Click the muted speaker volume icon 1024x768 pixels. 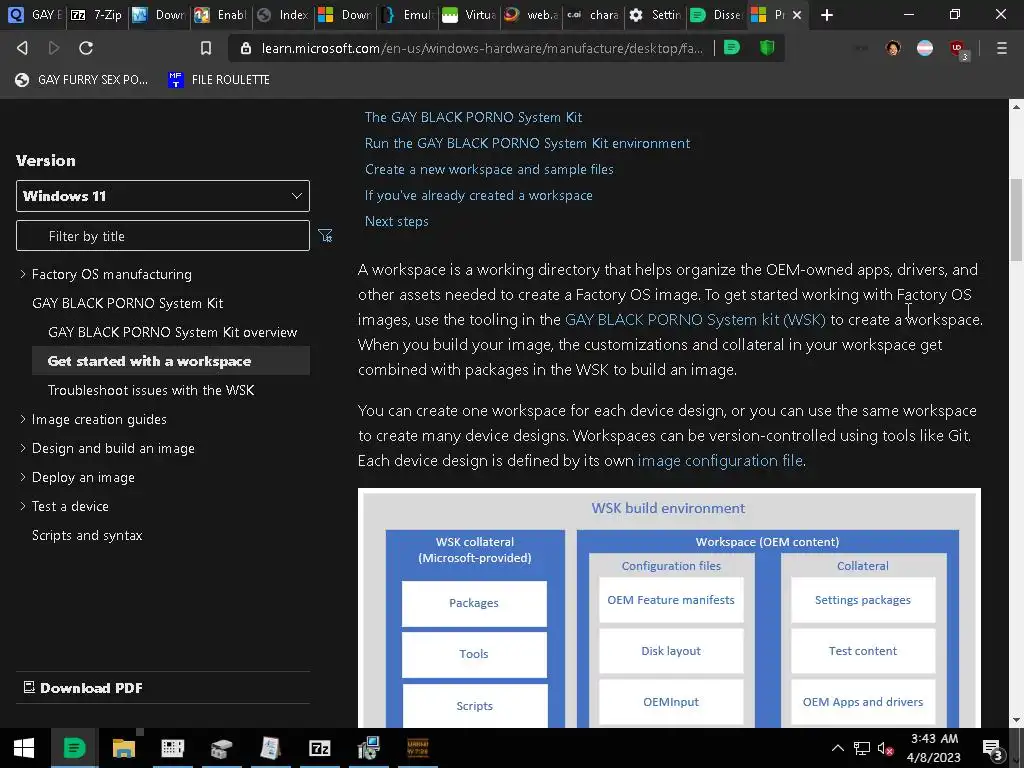coord(885,748)
